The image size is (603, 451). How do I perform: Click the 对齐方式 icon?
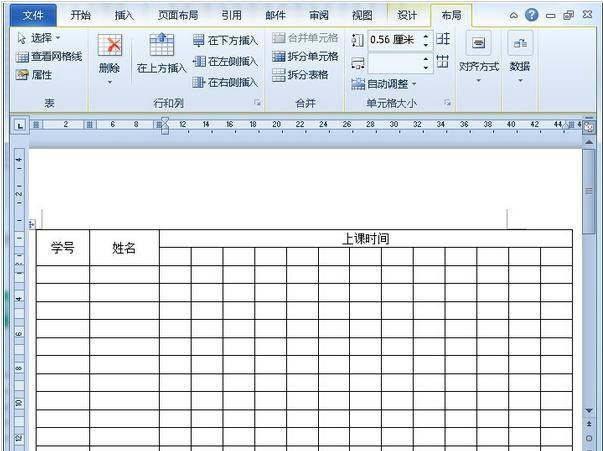click(478, 42)
